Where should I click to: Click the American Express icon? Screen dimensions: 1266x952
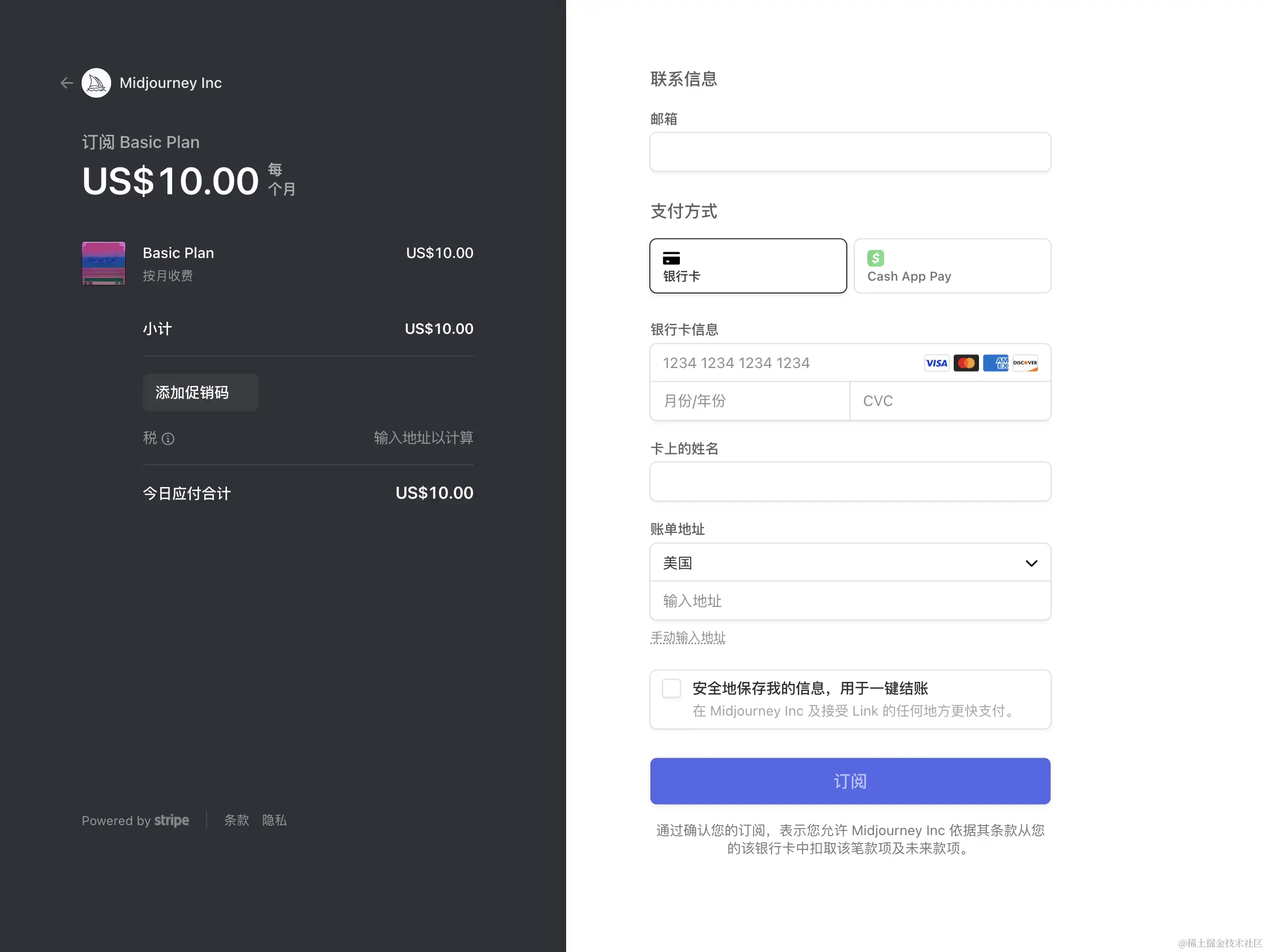click(995, 363)
